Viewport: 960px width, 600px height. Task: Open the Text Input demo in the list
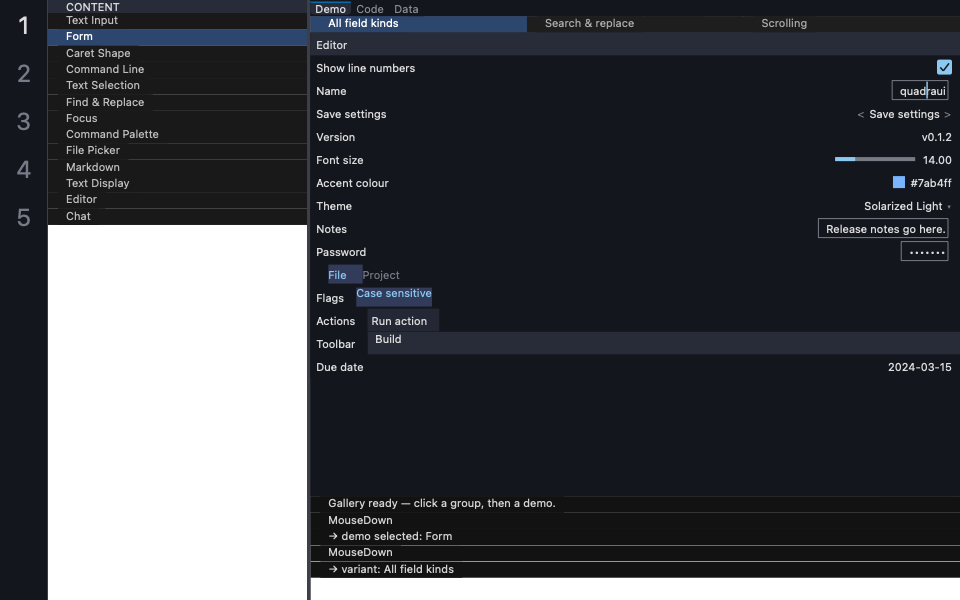click(178, 21)
